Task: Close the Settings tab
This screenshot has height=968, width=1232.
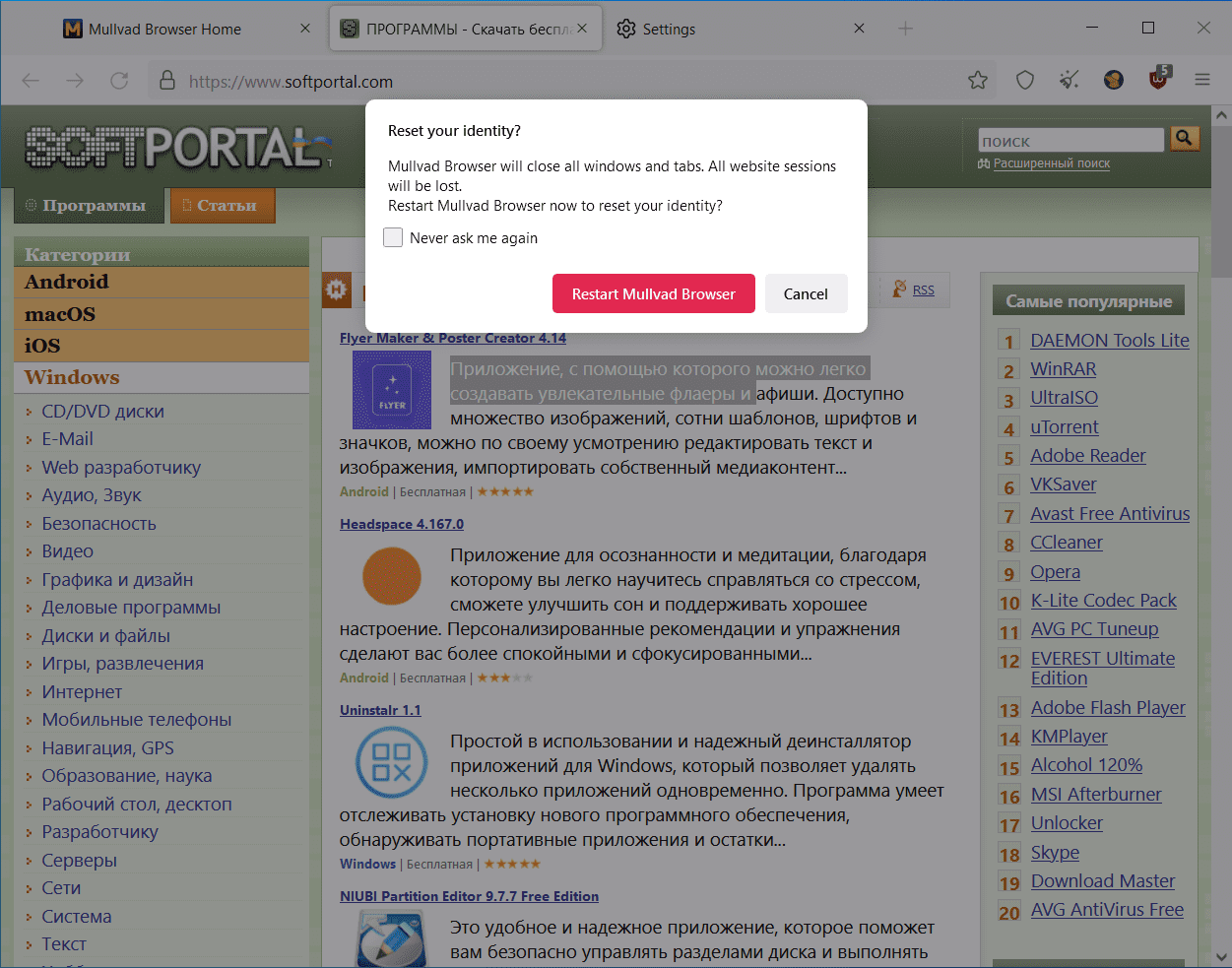Action: (x=859, y=29)
